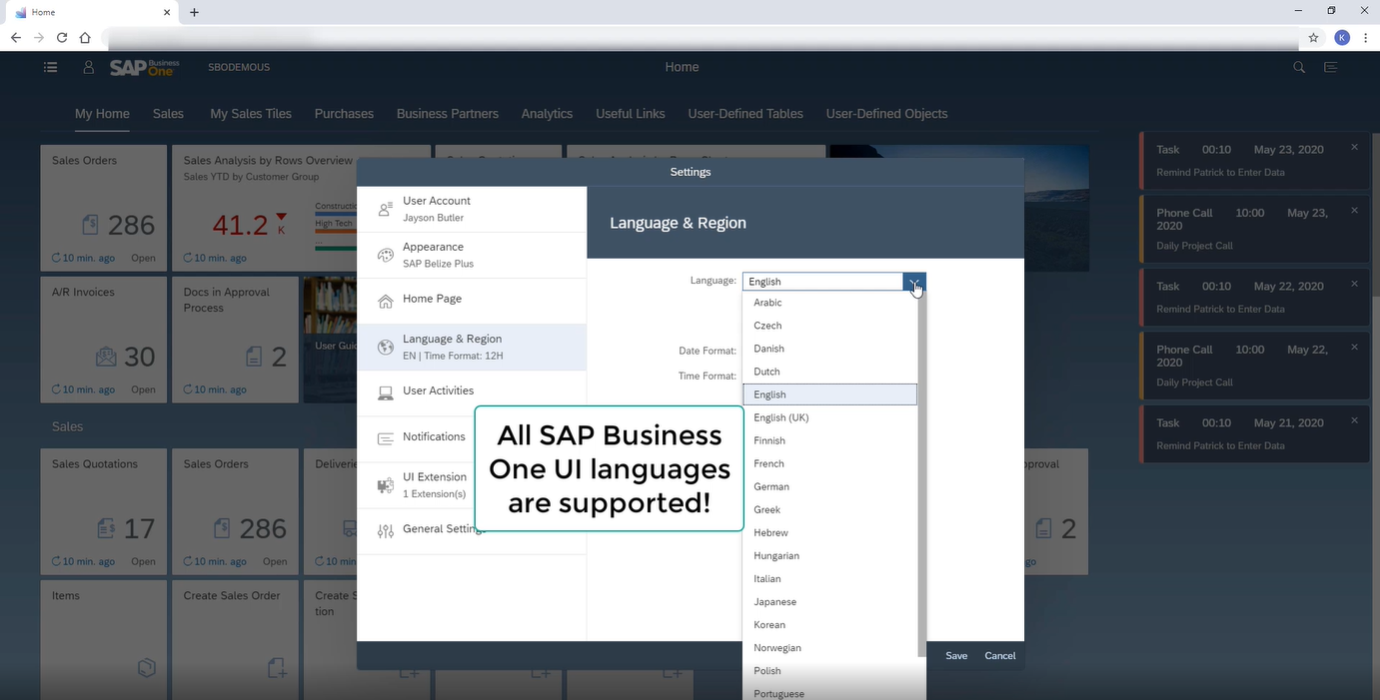The image size is (1380, 700).
Task: Bookmark this page with the star icon
Action: (1314, 38)
